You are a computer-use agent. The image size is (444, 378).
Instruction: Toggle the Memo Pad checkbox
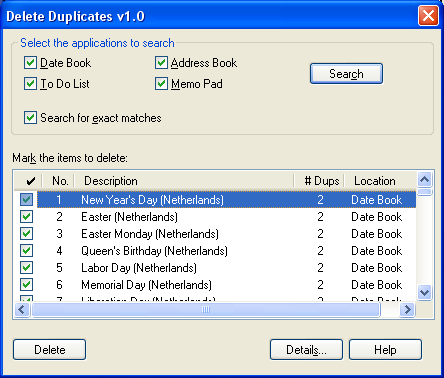tap(161, 84)
